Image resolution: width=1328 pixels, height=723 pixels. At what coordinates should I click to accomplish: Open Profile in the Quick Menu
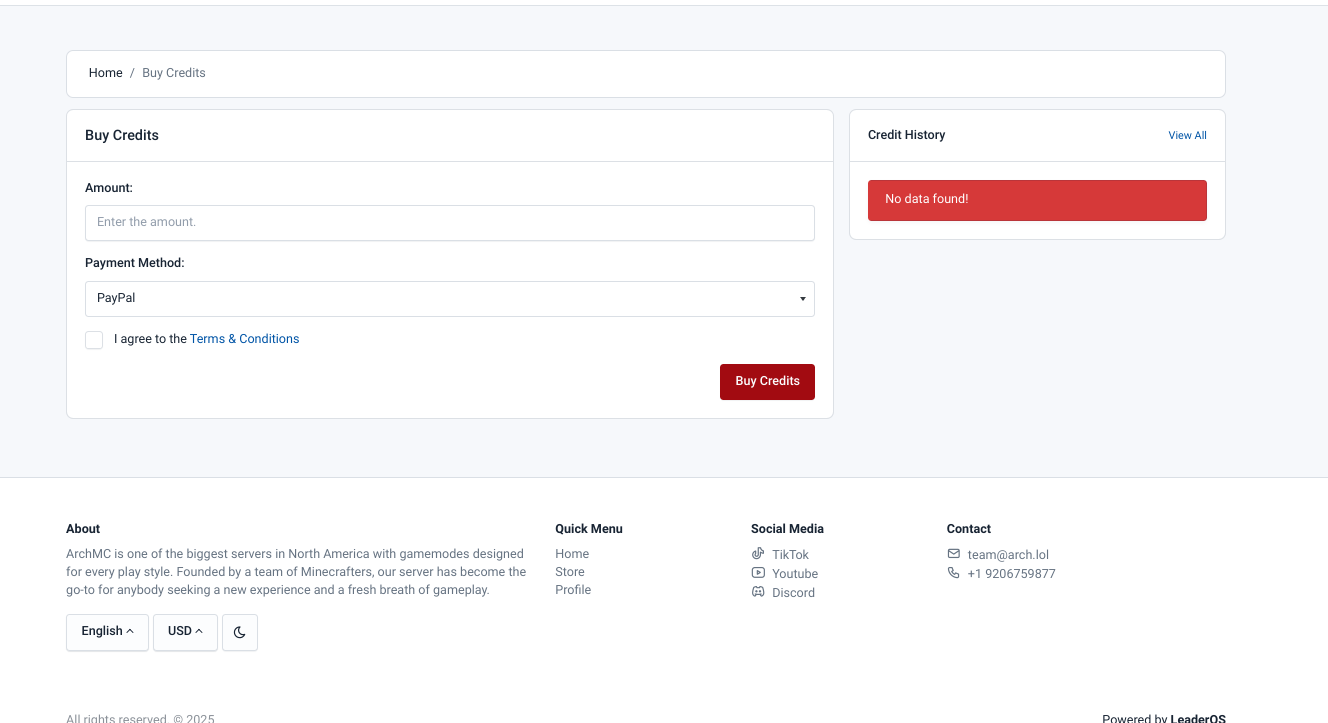(x=573, y=590)
